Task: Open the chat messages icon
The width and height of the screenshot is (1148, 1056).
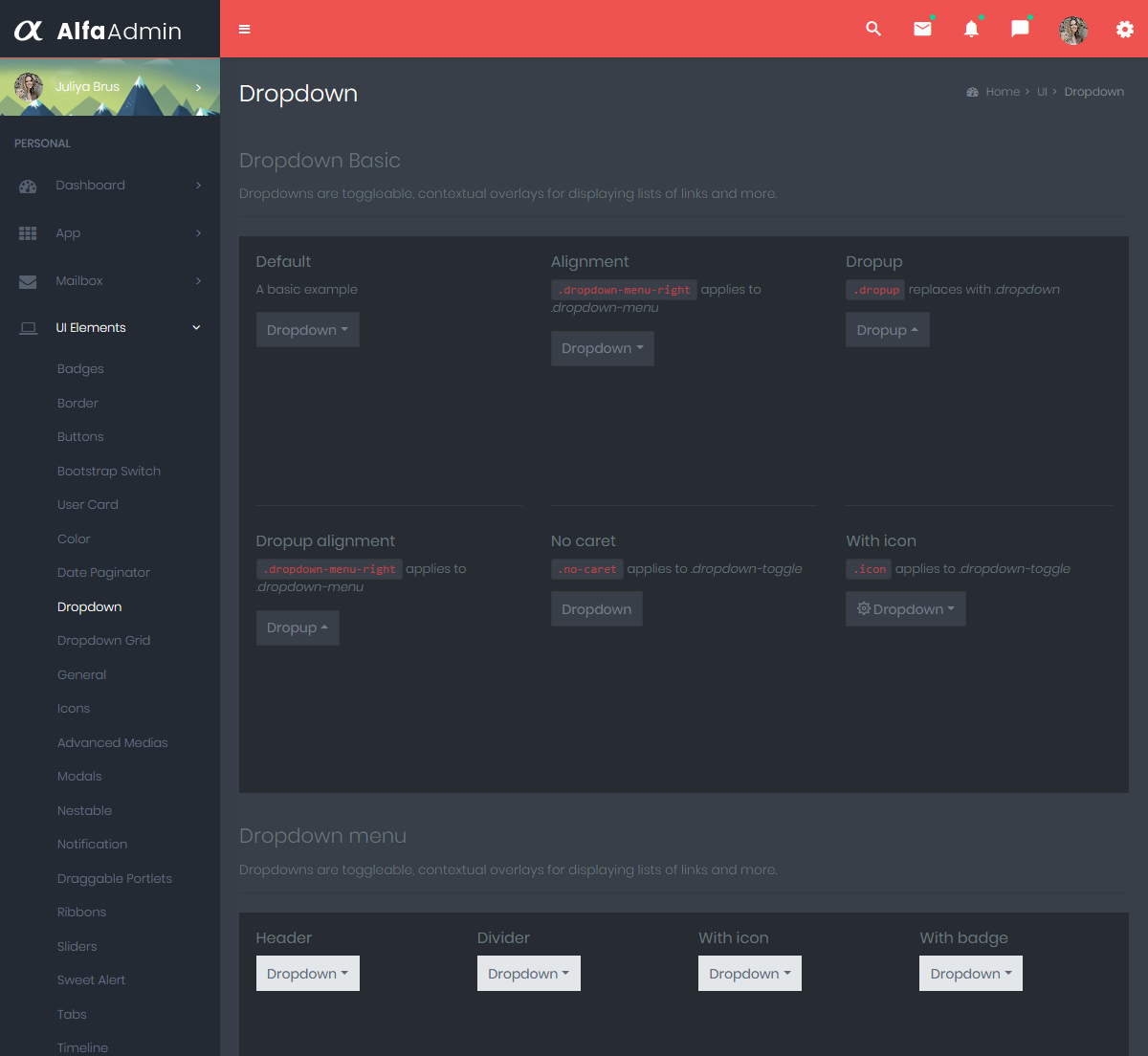Action: click(1020, 29)
